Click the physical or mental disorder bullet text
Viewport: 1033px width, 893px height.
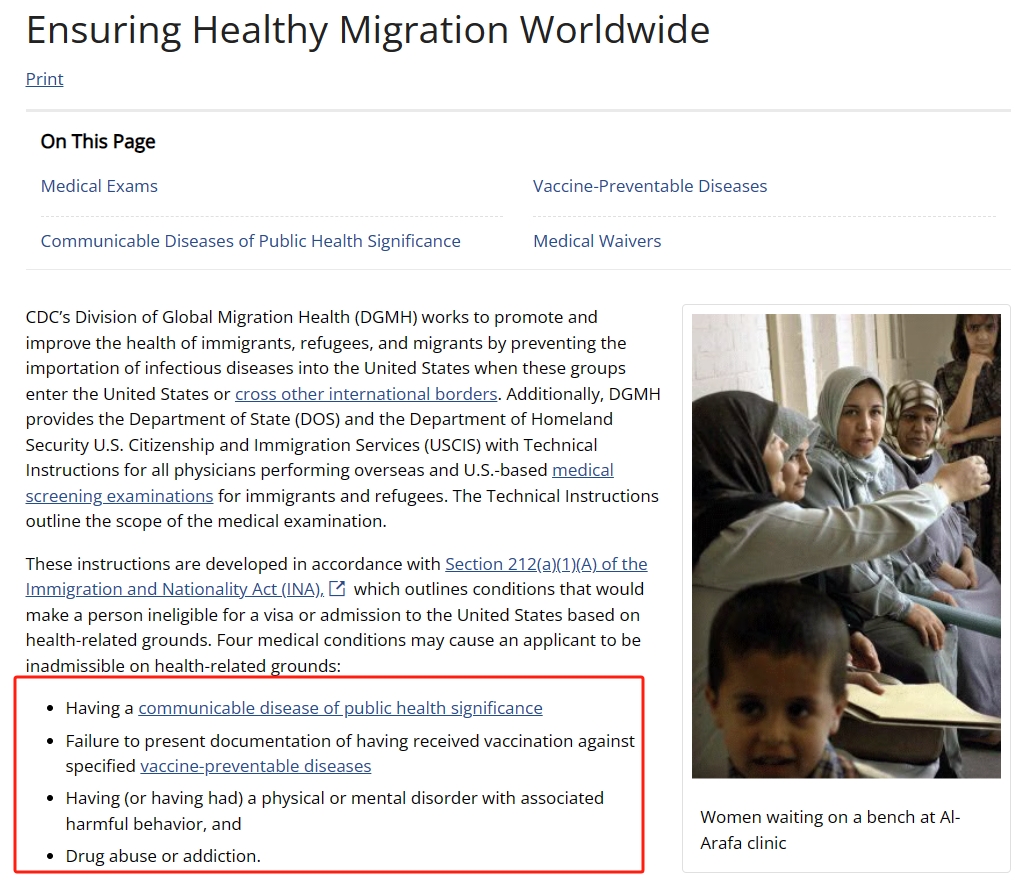point(335,811)
